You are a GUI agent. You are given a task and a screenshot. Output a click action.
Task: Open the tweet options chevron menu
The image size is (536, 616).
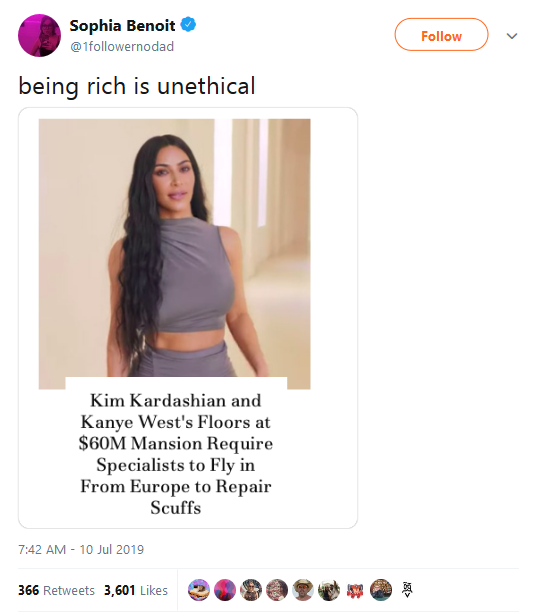[512, 36]
